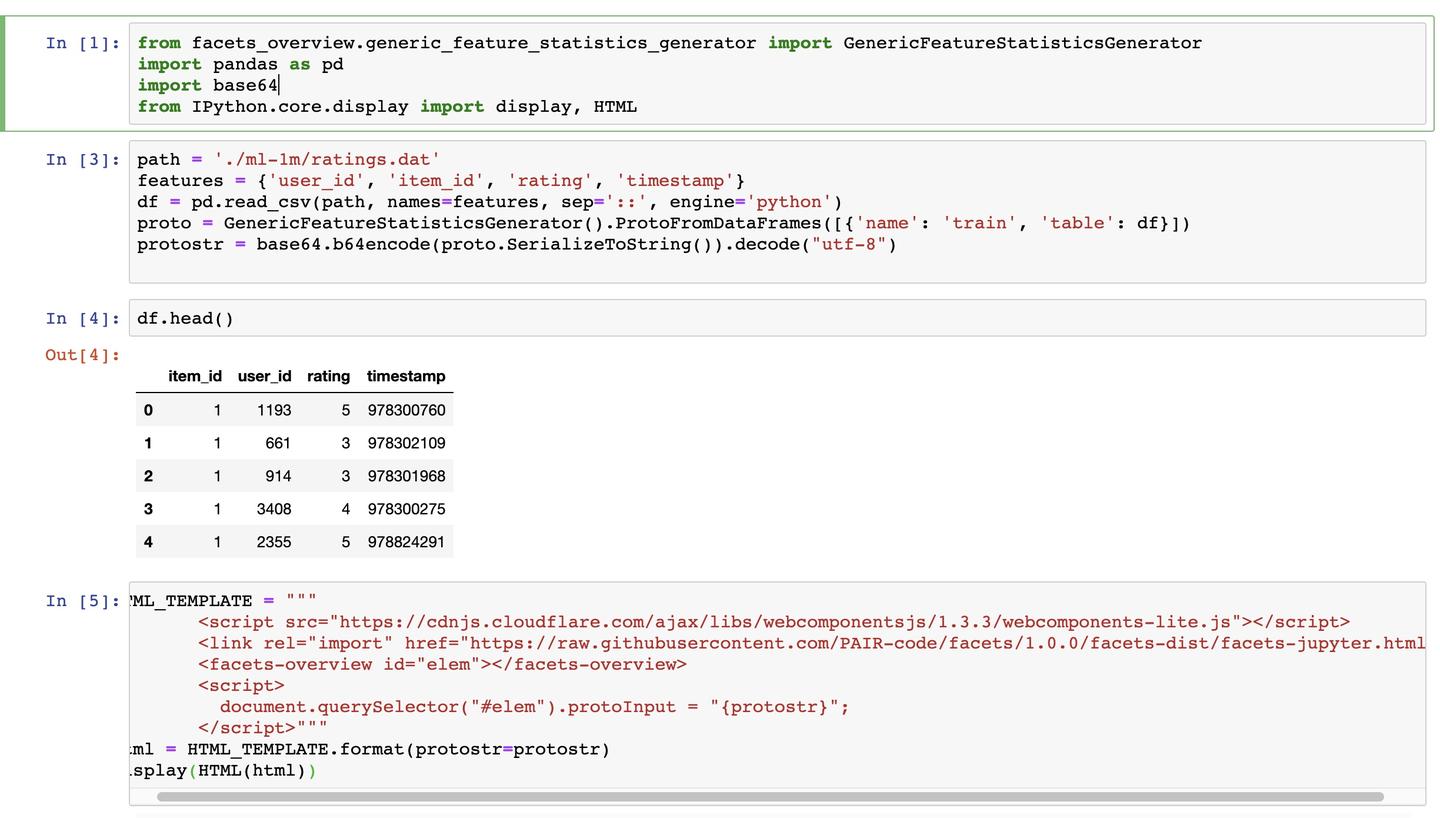
Task: Click timestamp value 978302109
Action: pyautogui.click(x=406, y=443)
